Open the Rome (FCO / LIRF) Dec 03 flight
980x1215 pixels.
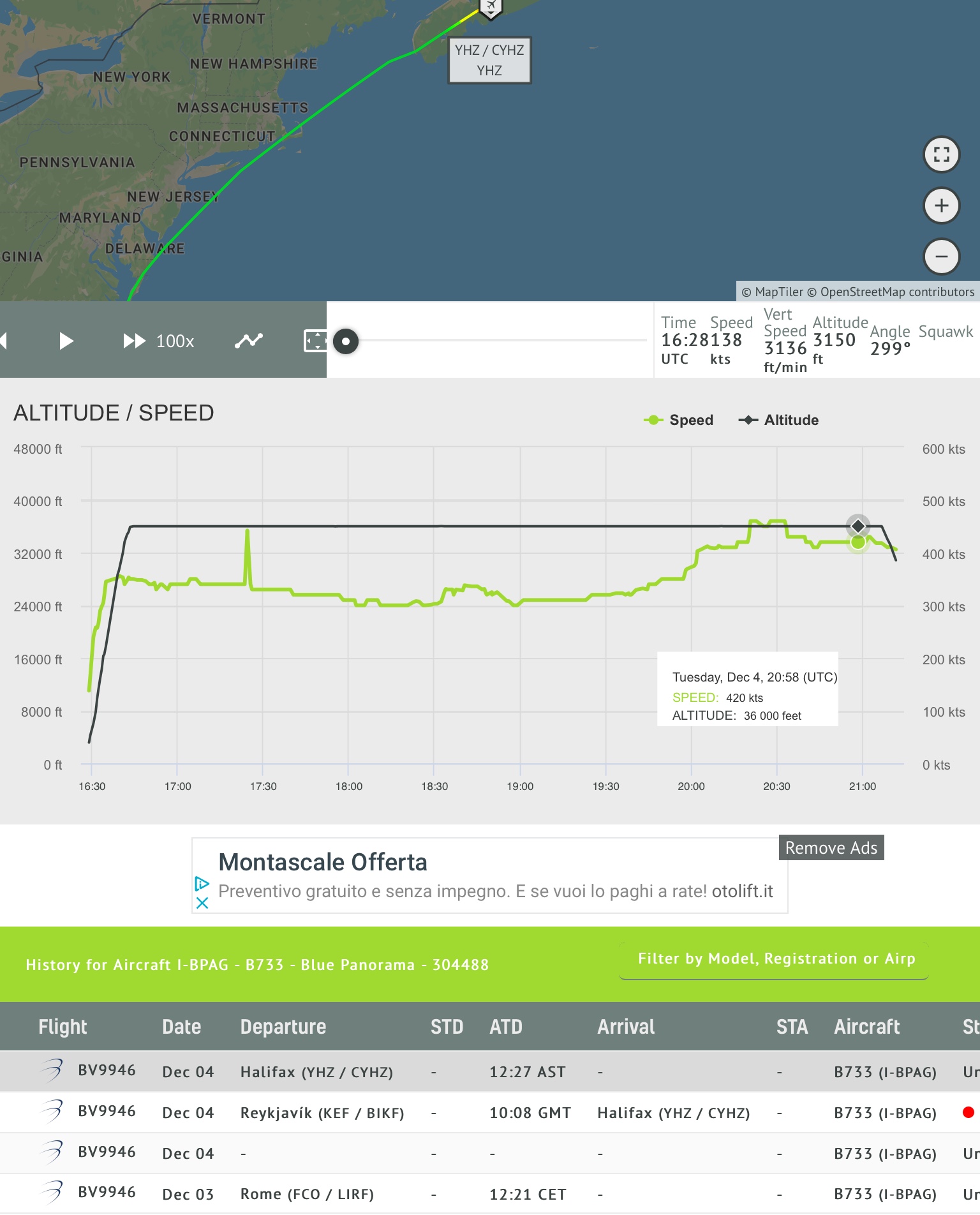click(306, 1194)
